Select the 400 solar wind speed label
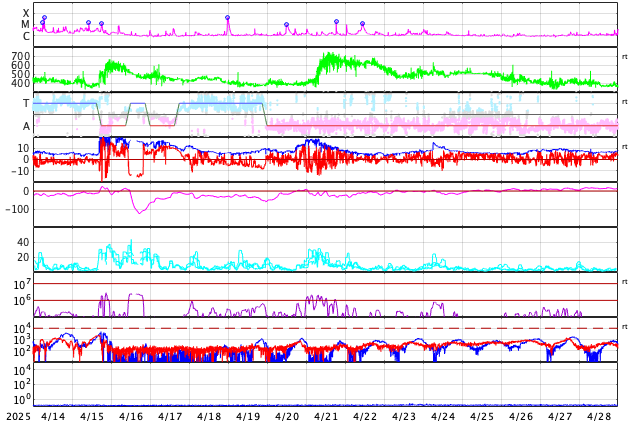 (x=21, y=83)
